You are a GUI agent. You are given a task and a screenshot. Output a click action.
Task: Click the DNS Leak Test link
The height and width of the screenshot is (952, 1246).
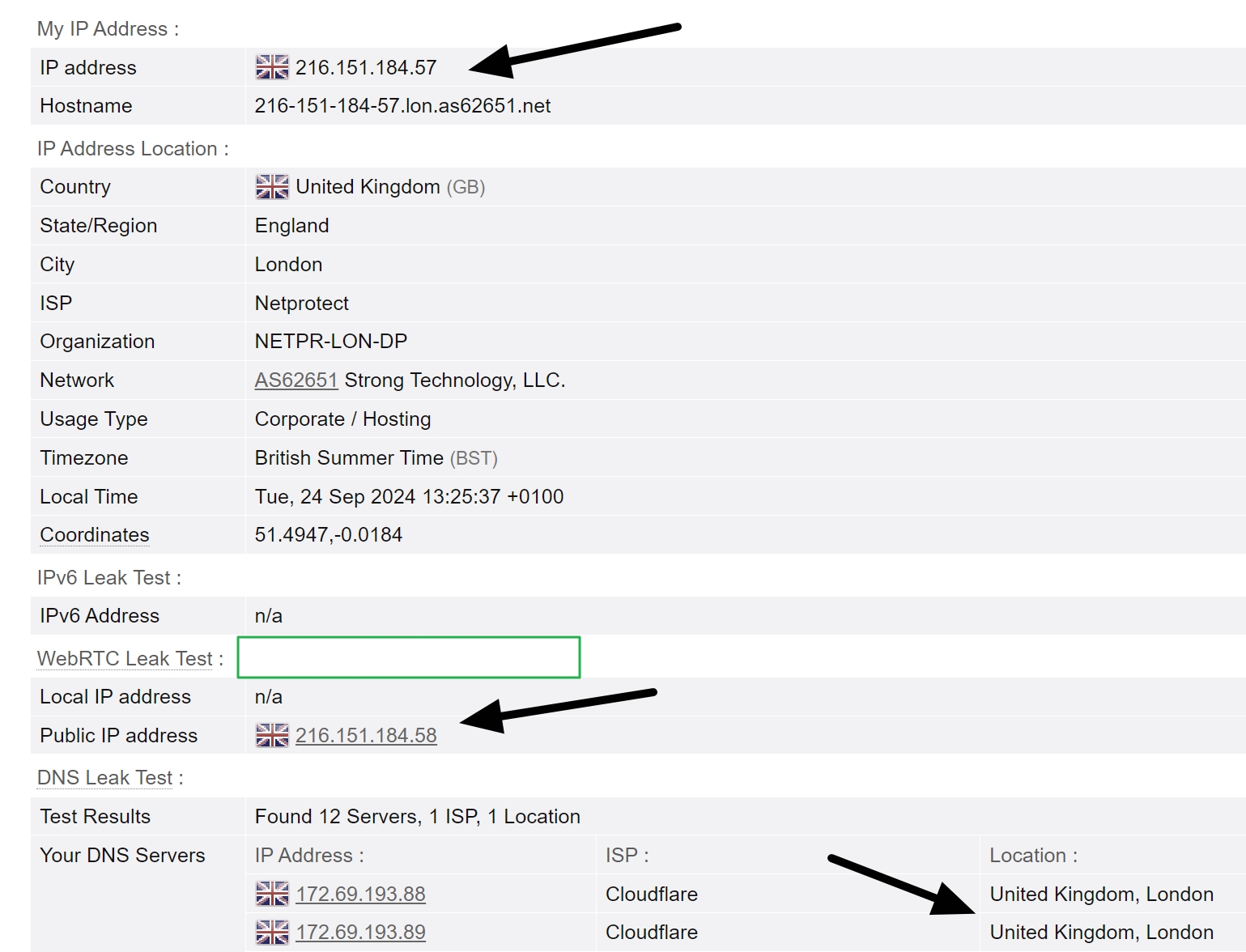(104, 776)
